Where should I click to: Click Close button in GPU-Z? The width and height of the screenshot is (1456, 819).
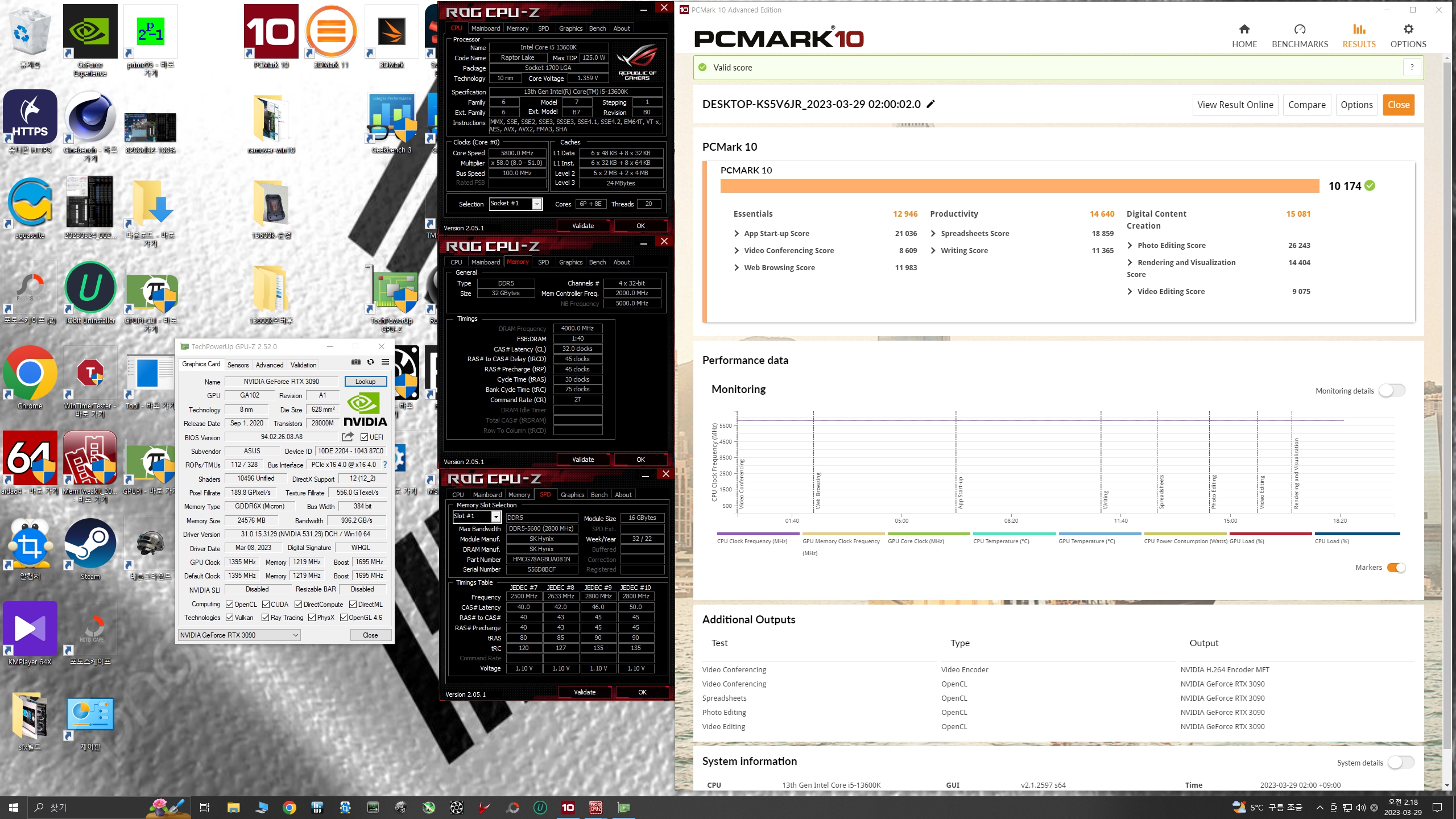[370, 635]
